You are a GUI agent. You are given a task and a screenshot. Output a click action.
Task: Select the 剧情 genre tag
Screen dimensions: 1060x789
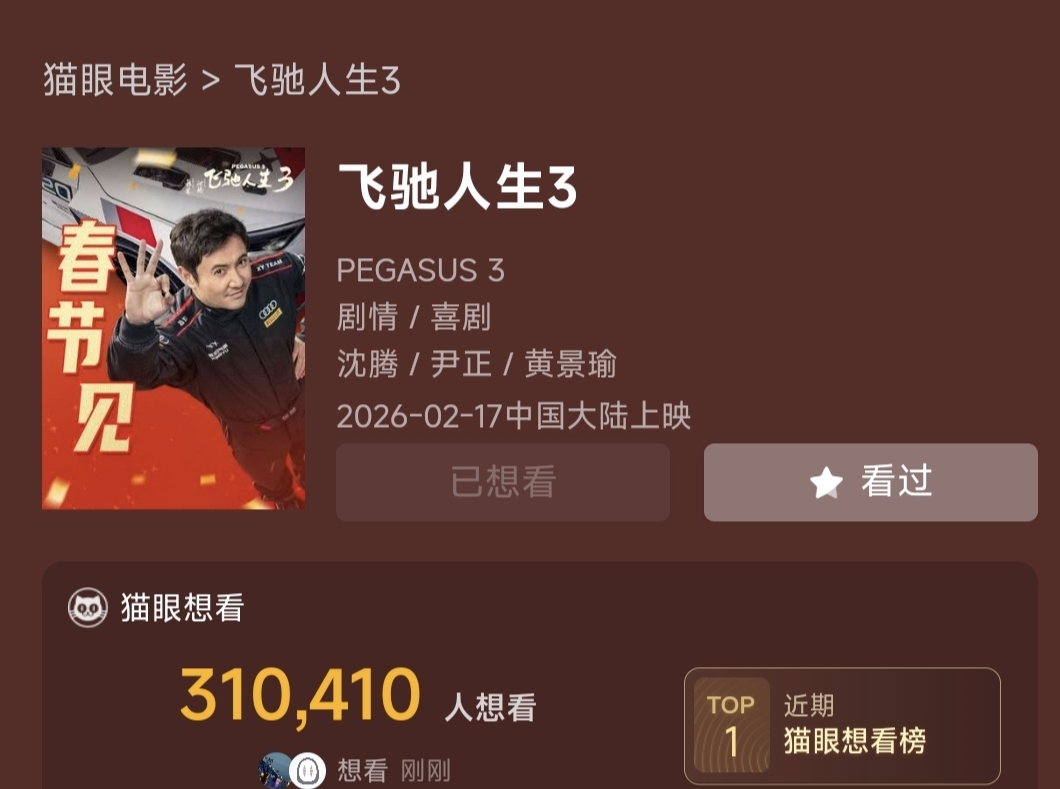[367, 317]
